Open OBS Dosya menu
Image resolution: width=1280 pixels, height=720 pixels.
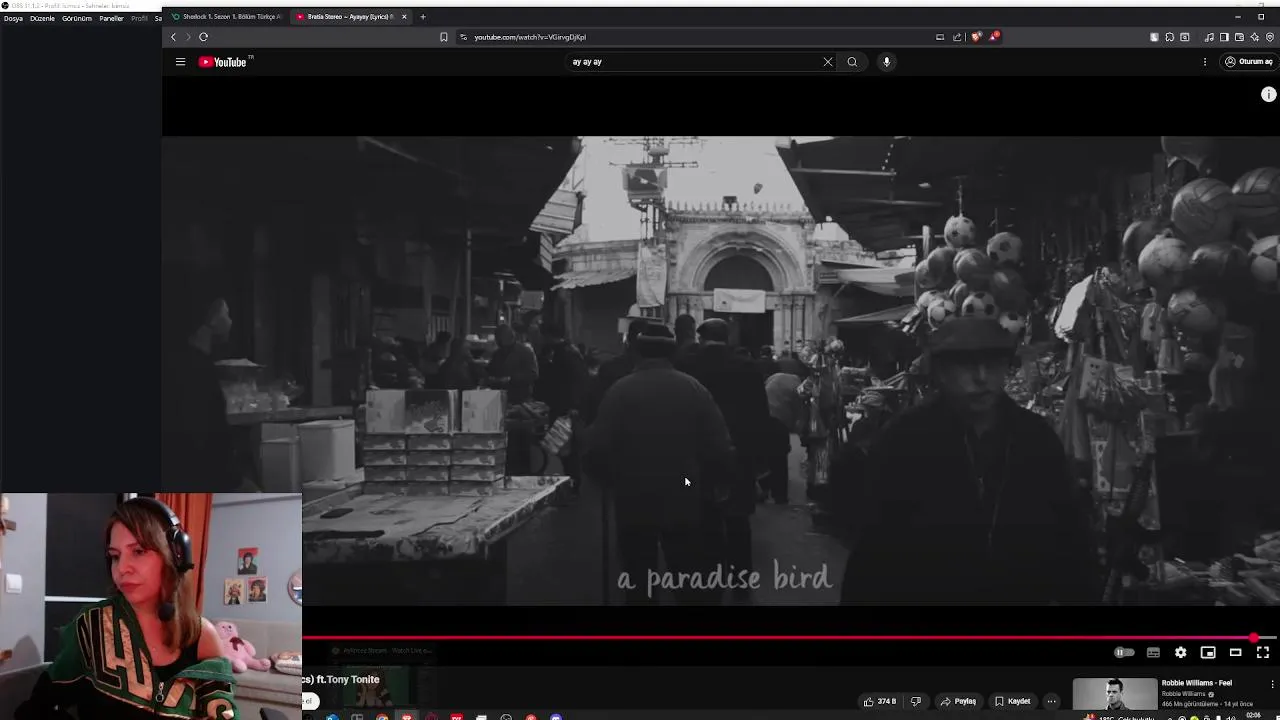pos(13,18)
